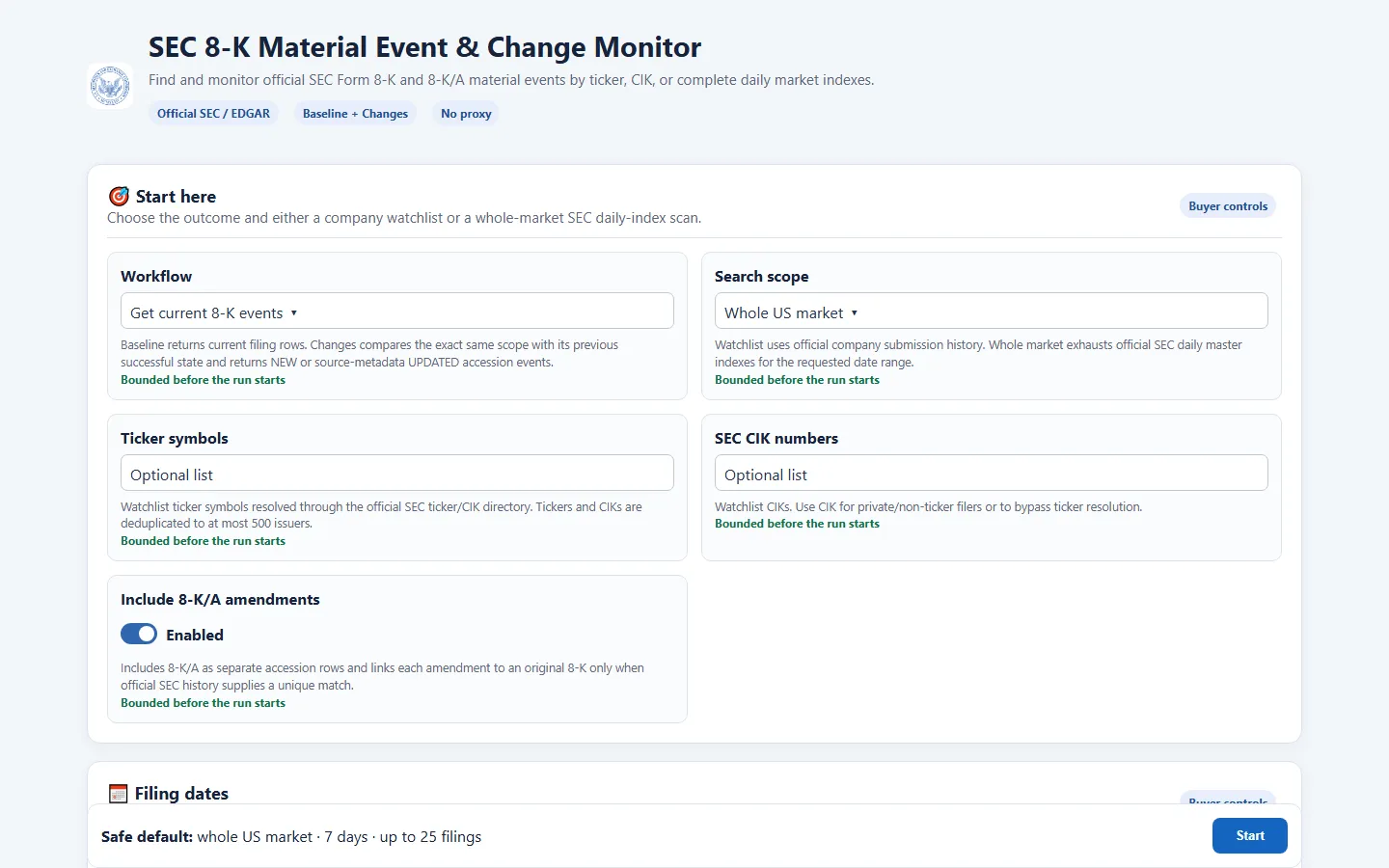Click the Safe default summary text
This screenshot has width=1389, height=868.
click(291, 837)
